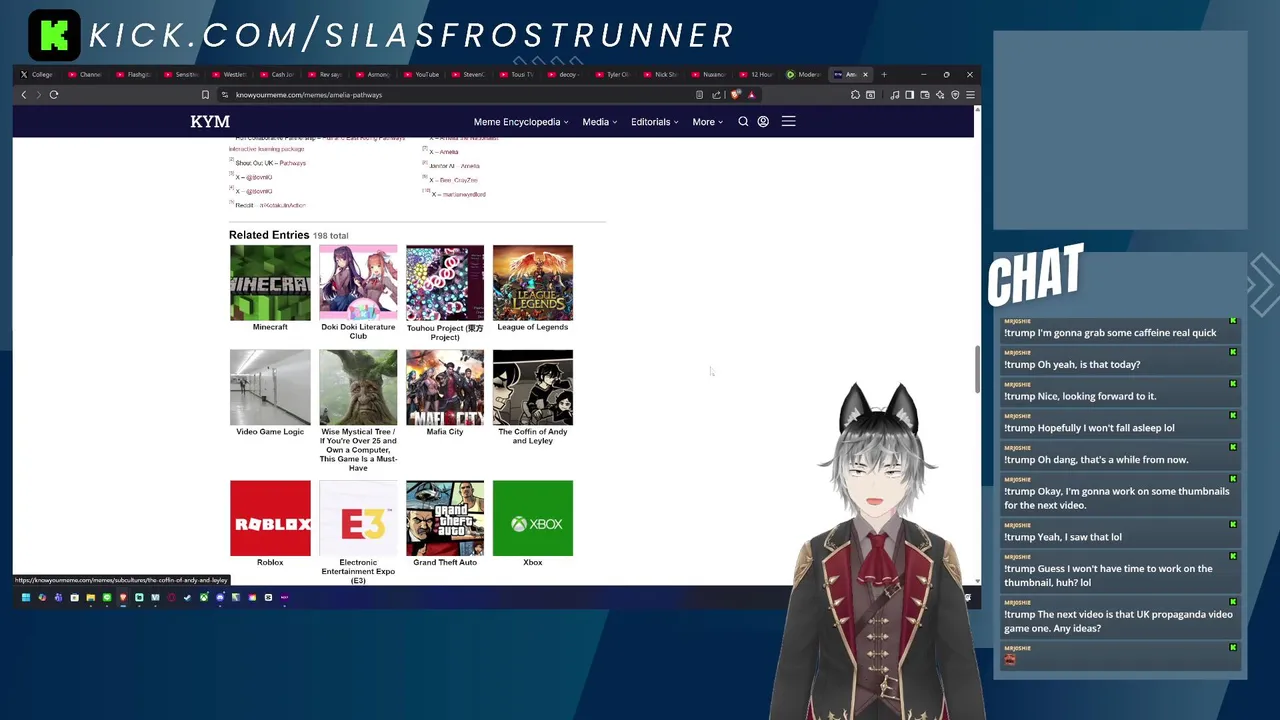Open the Video Game Logic thumbnail
Image resolution: width=1280 pixels, height=720 pixels.
tap(270, 388)
